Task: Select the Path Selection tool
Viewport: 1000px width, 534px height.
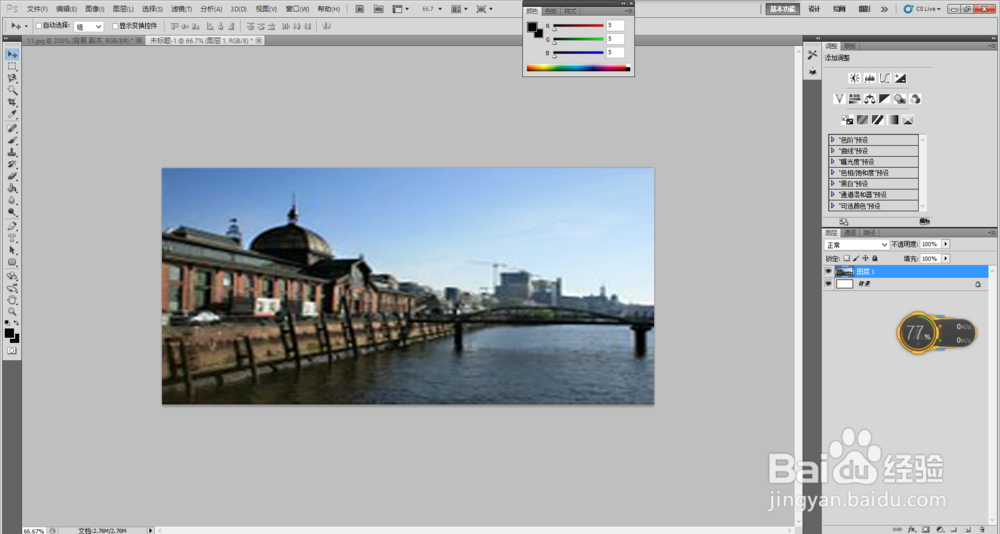Action: (x=12, y=250)
